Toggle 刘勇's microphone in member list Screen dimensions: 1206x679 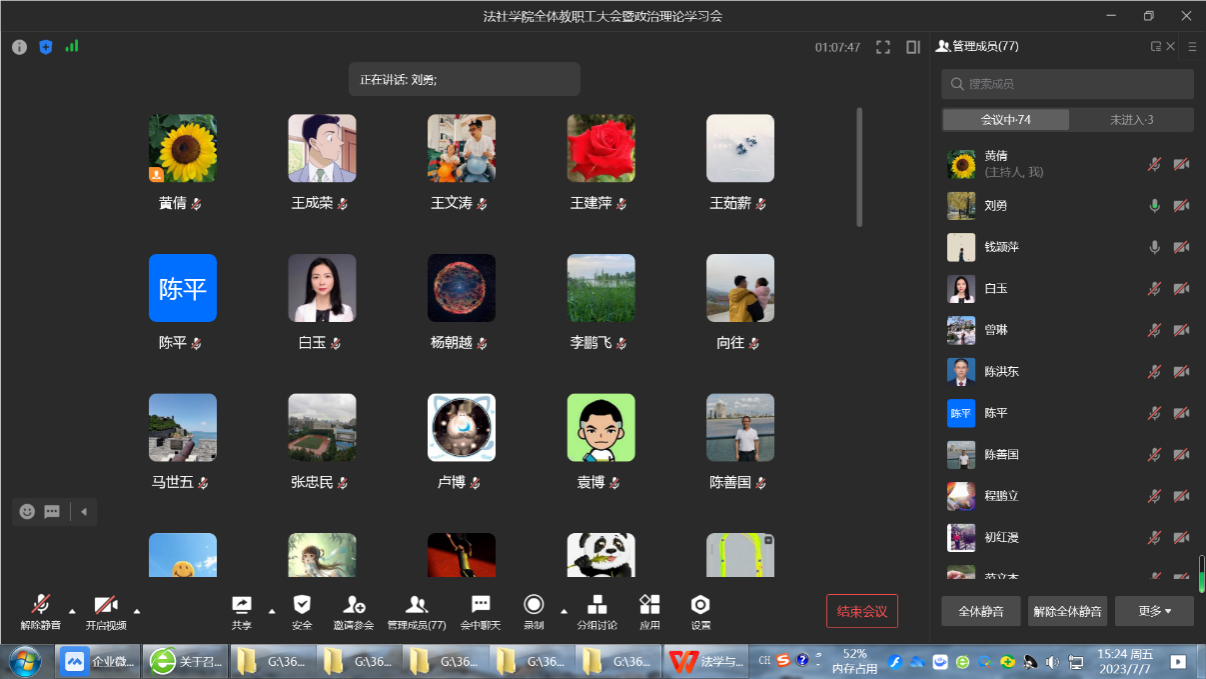tap(1154, 205)
